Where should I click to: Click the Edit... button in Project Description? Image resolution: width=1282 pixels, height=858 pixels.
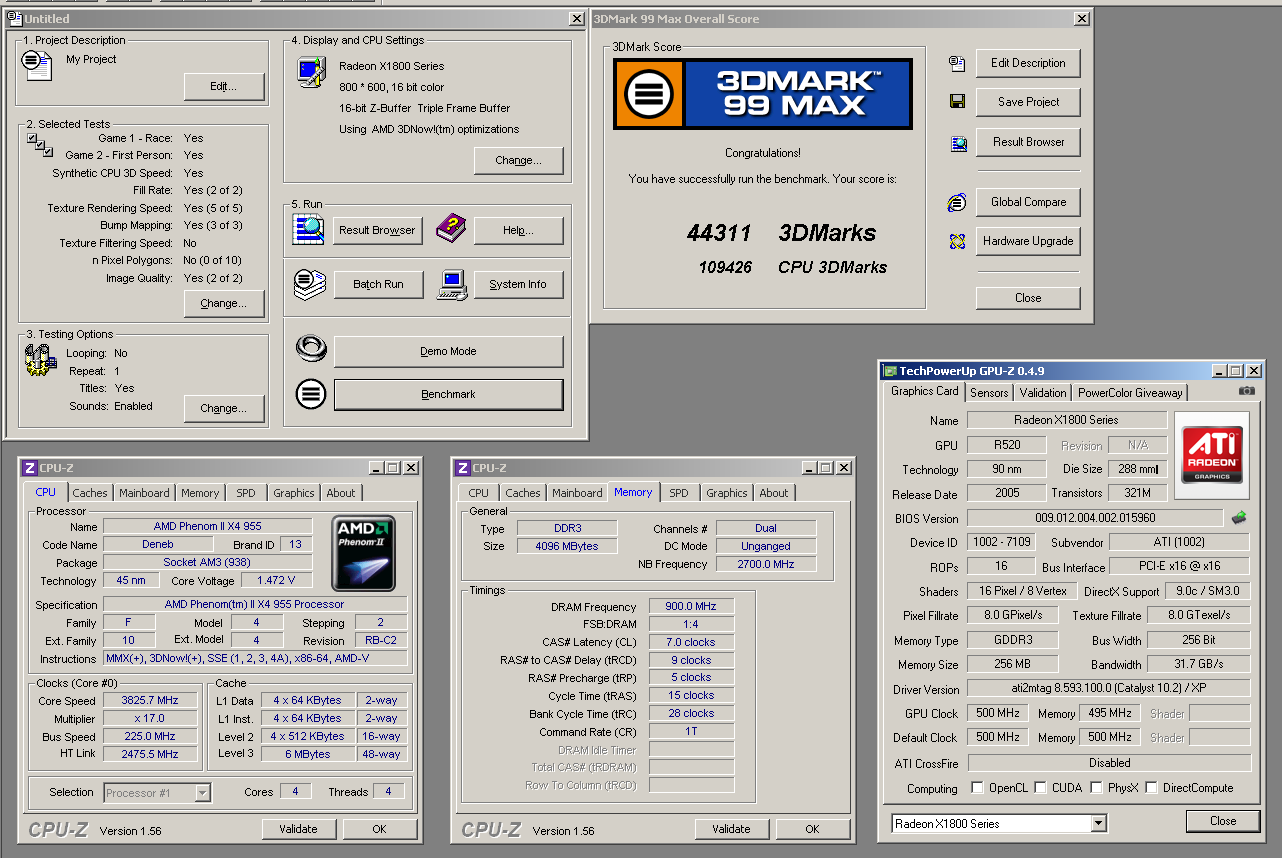point(224,86)
